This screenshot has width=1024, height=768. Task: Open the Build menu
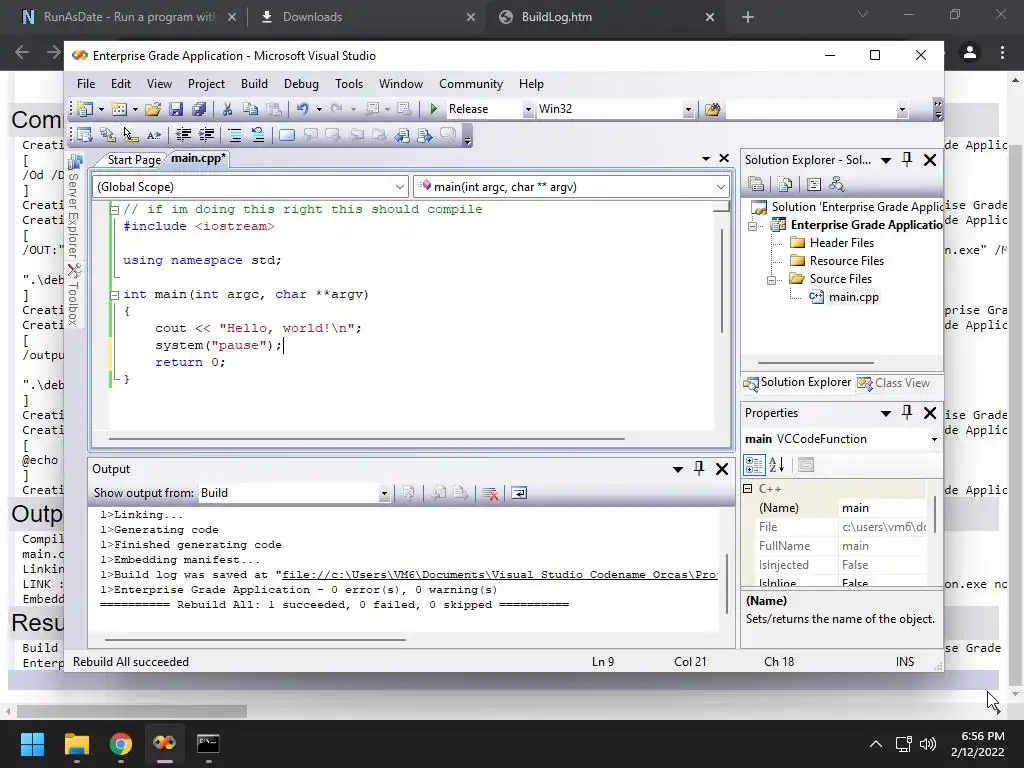tap(254, 84)
